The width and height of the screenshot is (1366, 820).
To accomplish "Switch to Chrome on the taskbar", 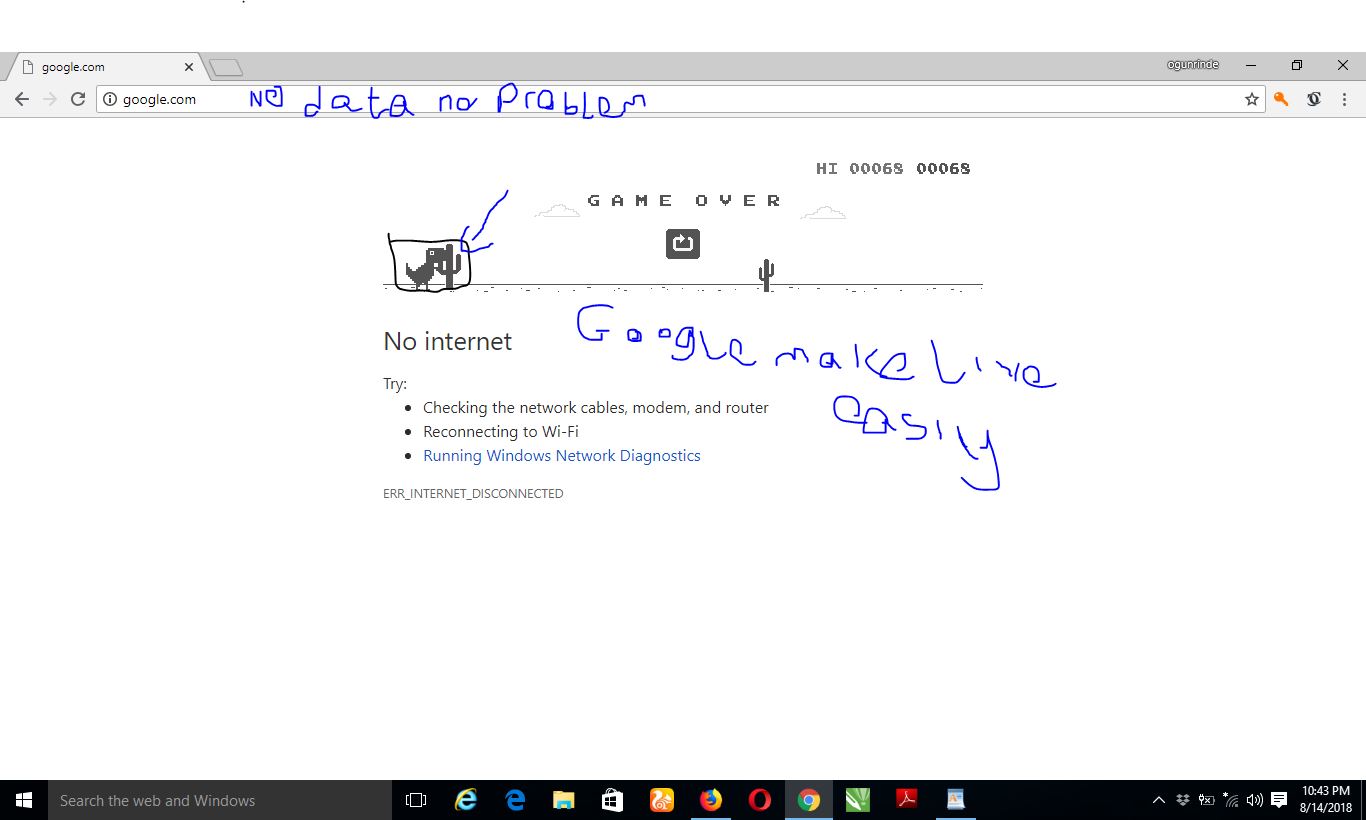I will [809, 800].
